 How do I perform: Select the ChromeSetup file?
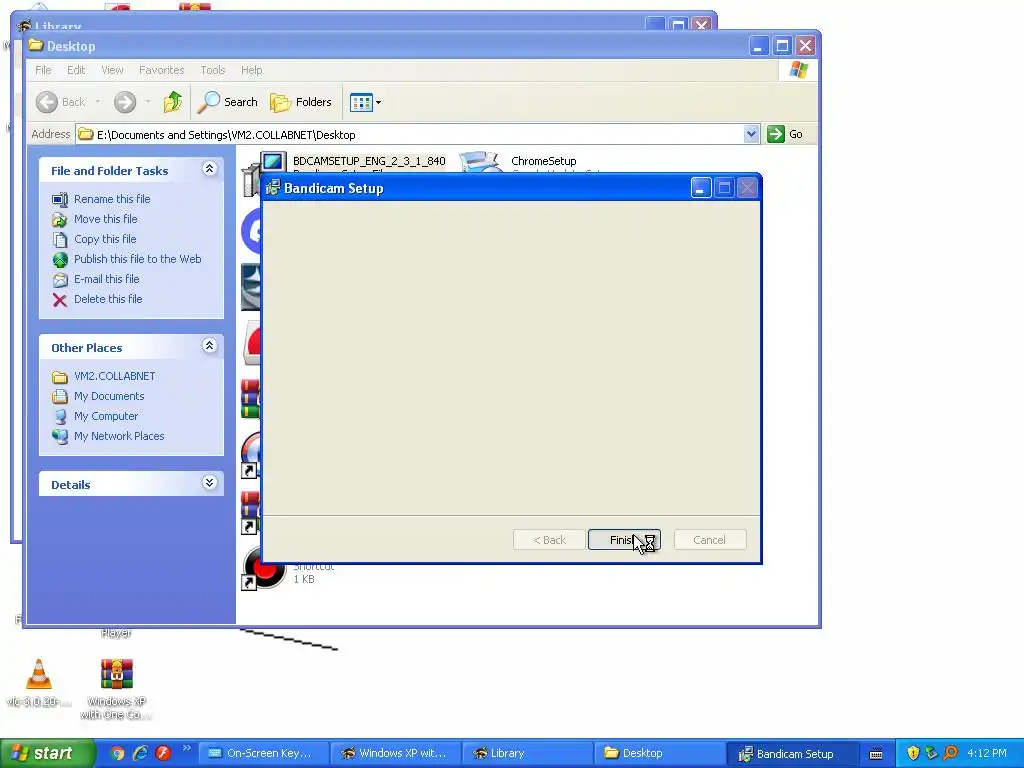(543, 161)
